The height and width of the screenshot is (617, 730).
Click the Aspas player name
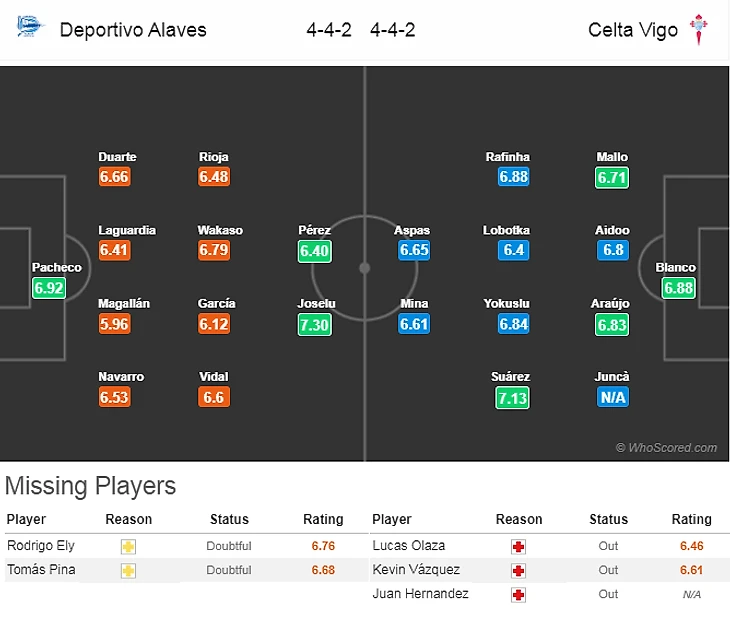(x=412, y=230)
